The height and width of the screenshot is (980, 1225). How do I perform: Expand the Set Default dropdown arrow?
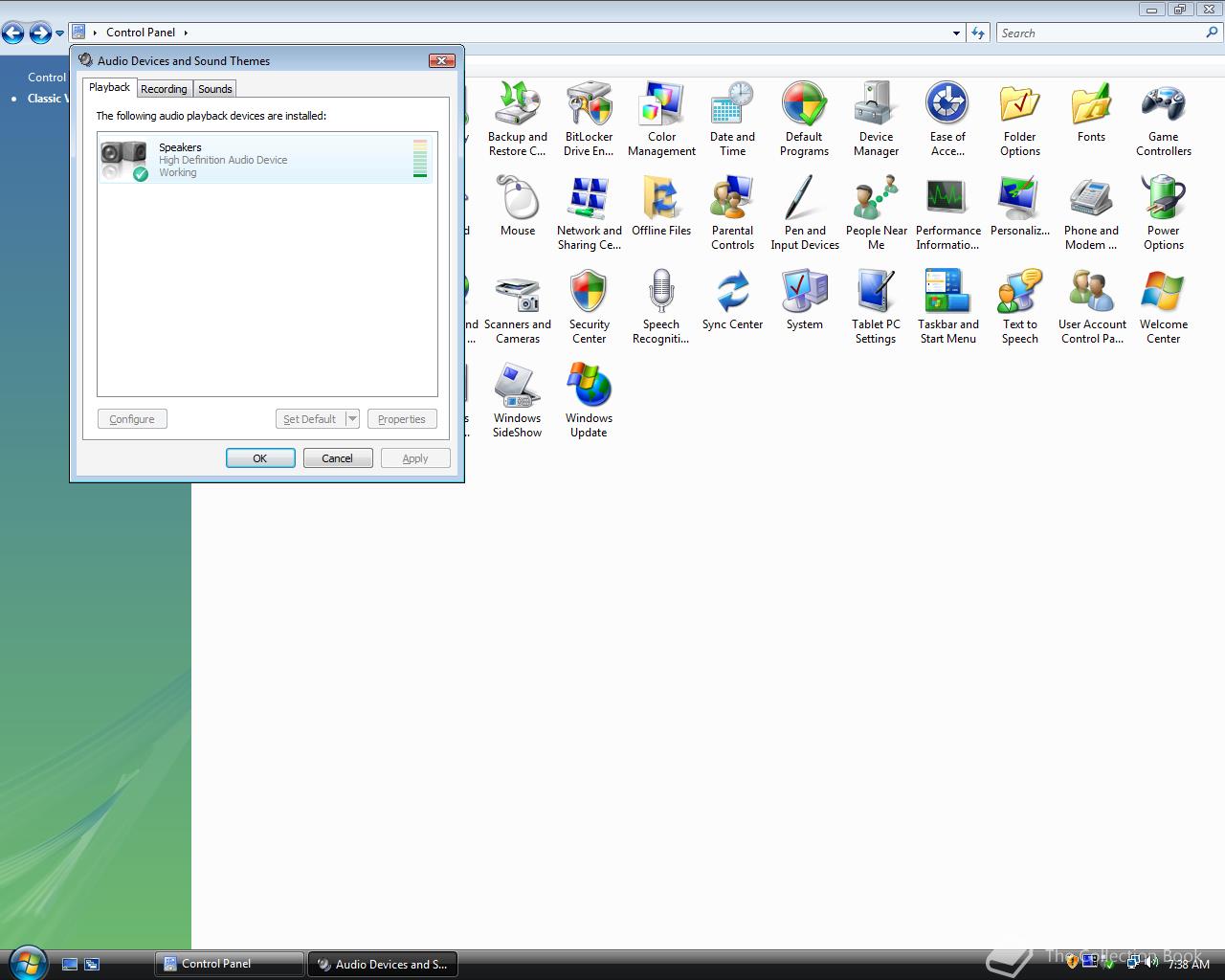click(351, 418)
